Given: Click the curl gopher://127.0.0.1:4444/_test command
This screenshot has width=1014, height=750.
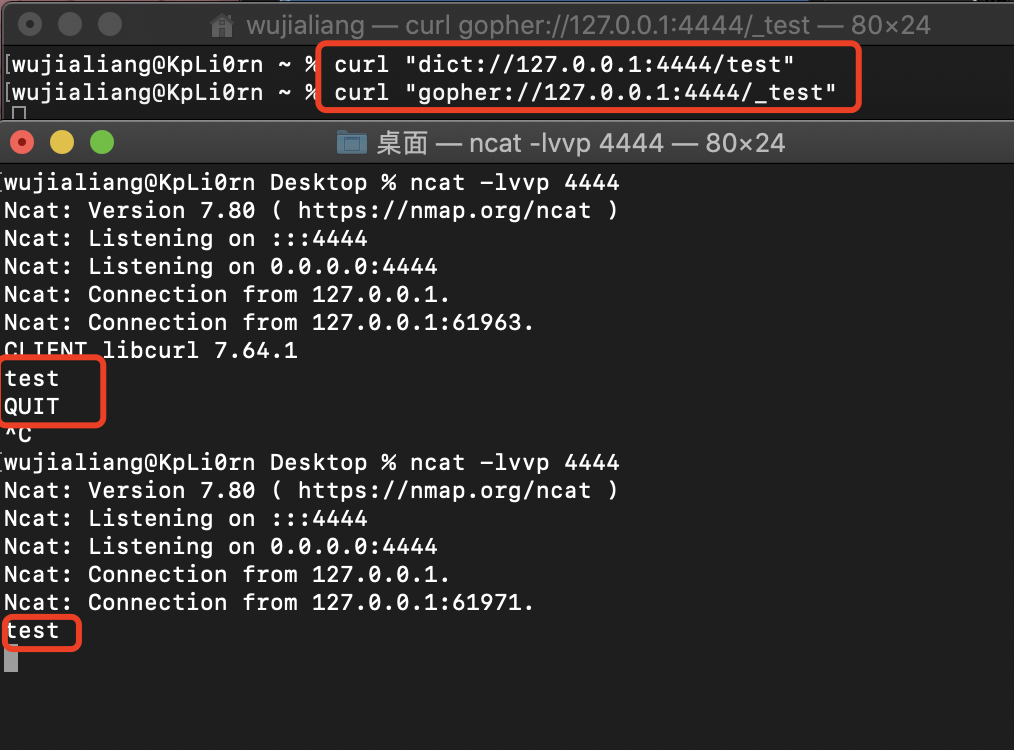Looking at the screenshot, I should [585, 93].
